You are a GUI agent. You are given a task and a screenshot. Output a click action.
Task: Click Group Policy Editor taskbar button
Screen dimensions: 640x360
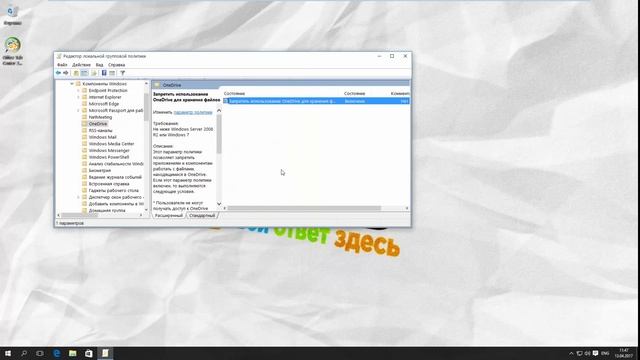point(105,353)
